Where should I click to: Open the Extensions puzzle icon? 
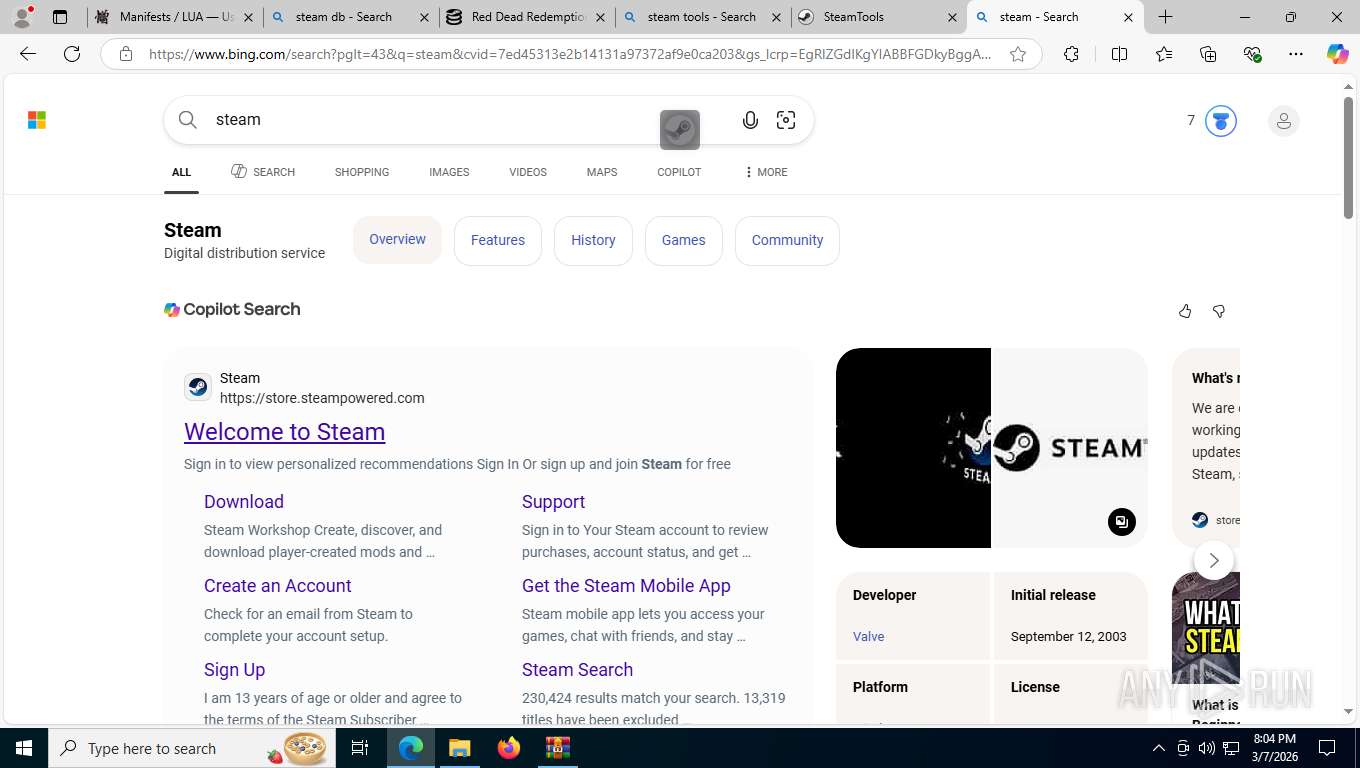tap(1071, 54)
